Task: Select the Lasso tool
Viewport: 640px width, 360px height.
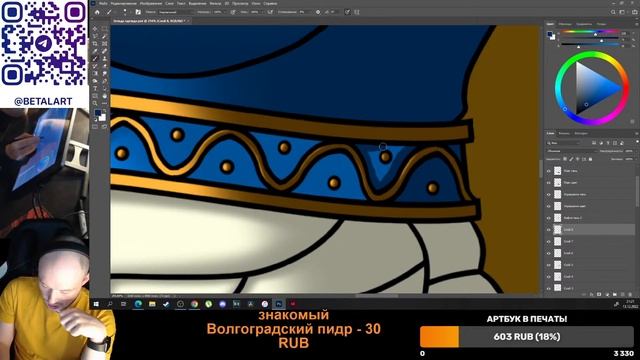Action: click(95, 36)
